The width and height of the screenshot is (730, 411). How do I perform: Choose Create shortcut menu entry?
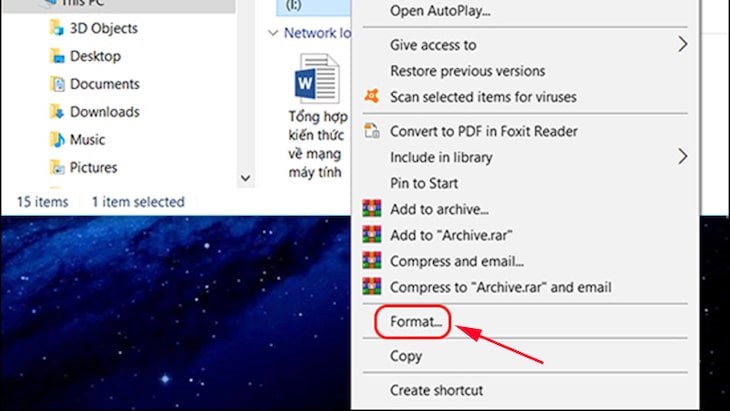[436, 390]
